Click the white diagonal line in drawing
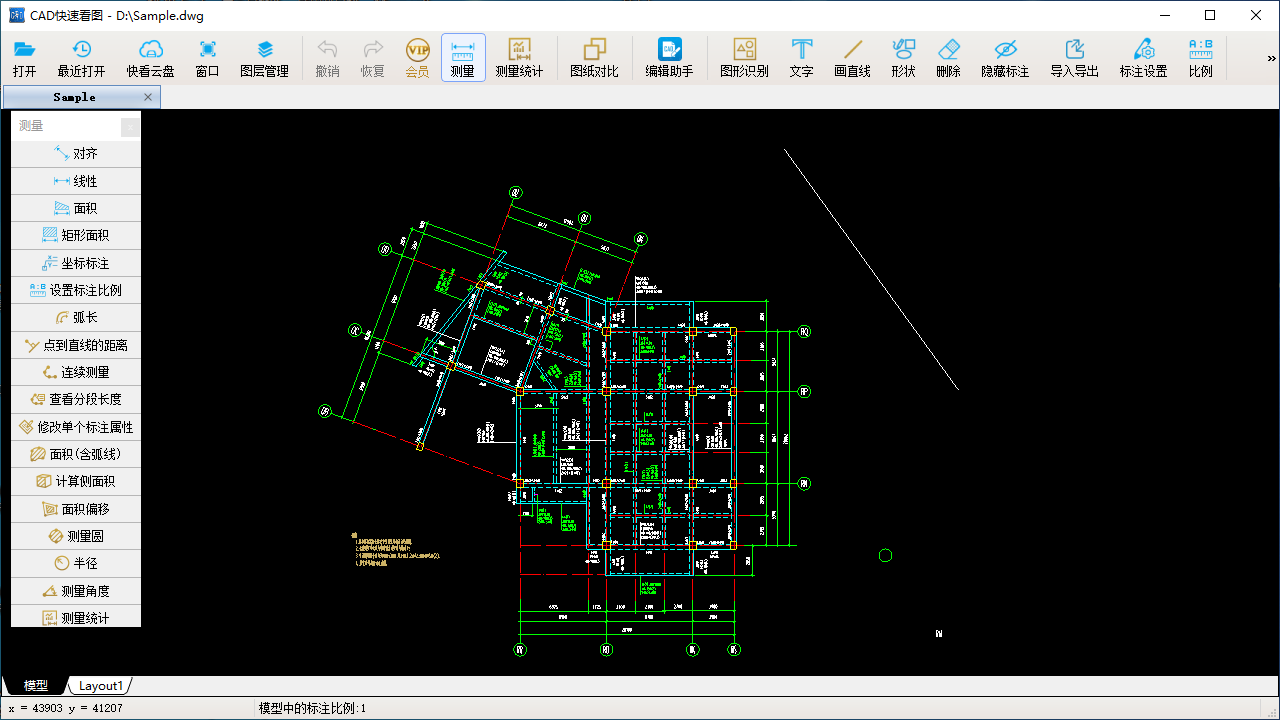 [872, 270]
